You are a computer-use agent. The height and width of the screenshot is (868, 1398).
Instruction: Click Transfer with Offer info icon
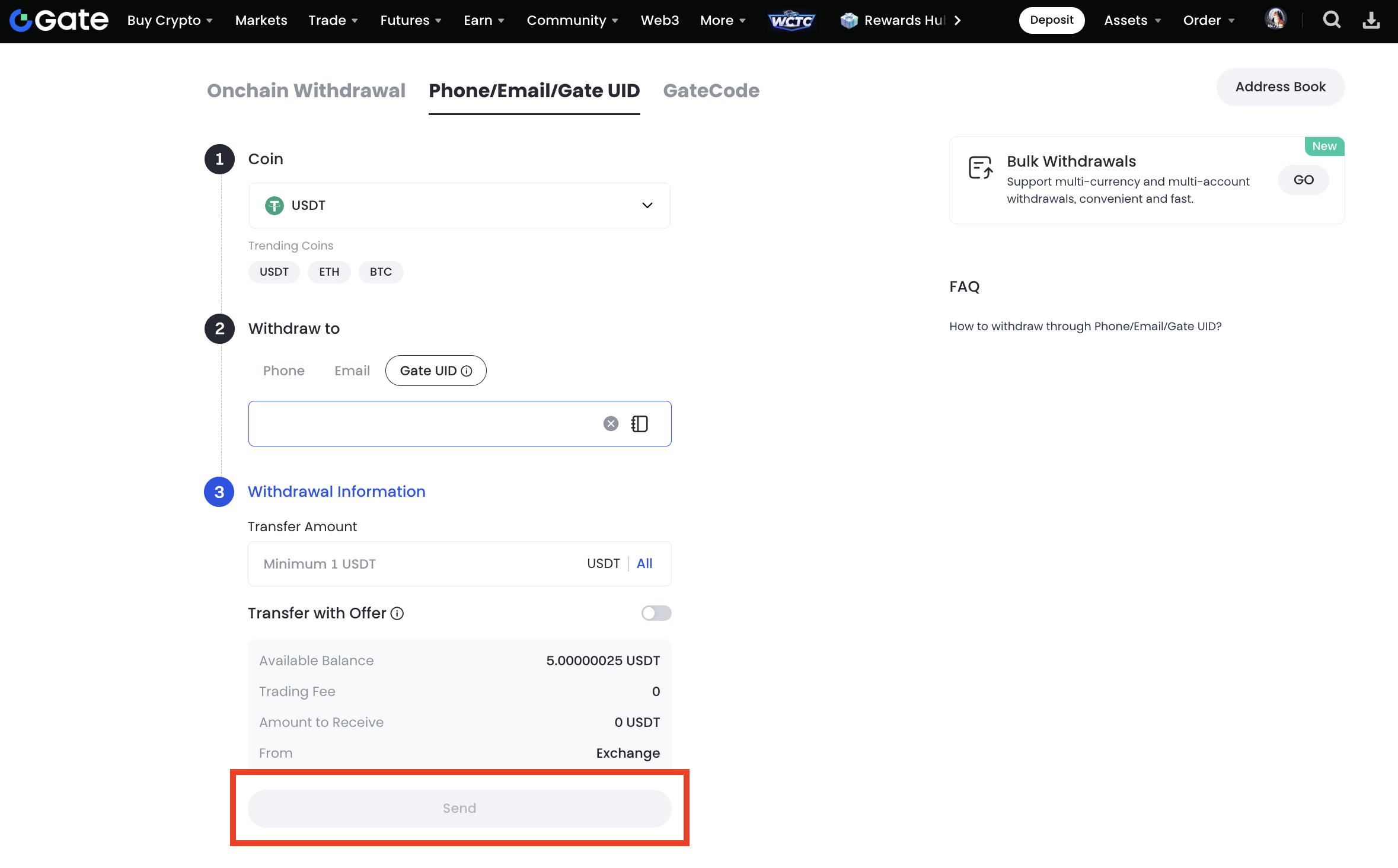click(x=397, y=614)
